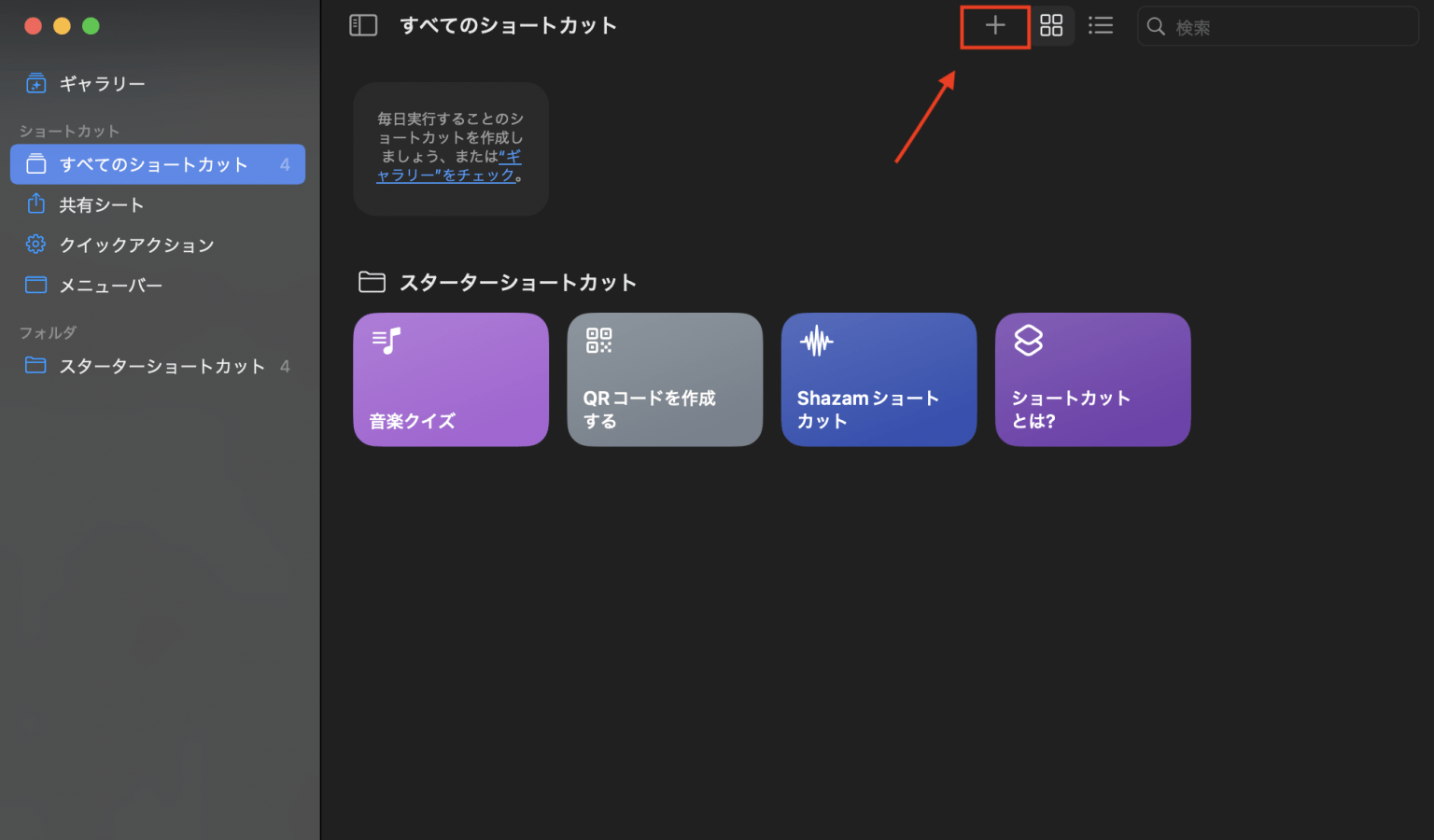Expand the ショートカット sidebar group

tap(69, 131)
